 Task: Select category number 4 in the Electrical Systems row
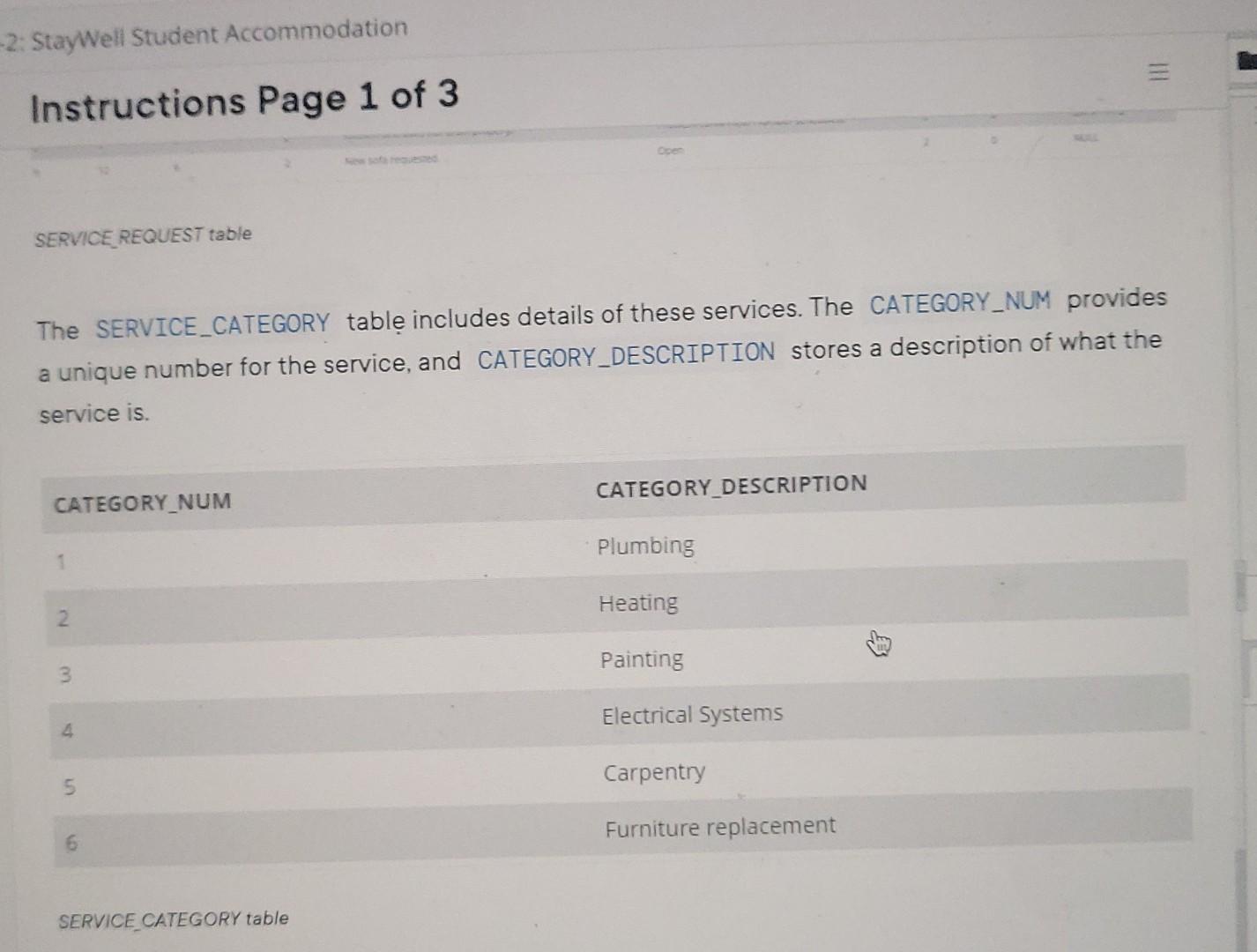pos(67,731)
